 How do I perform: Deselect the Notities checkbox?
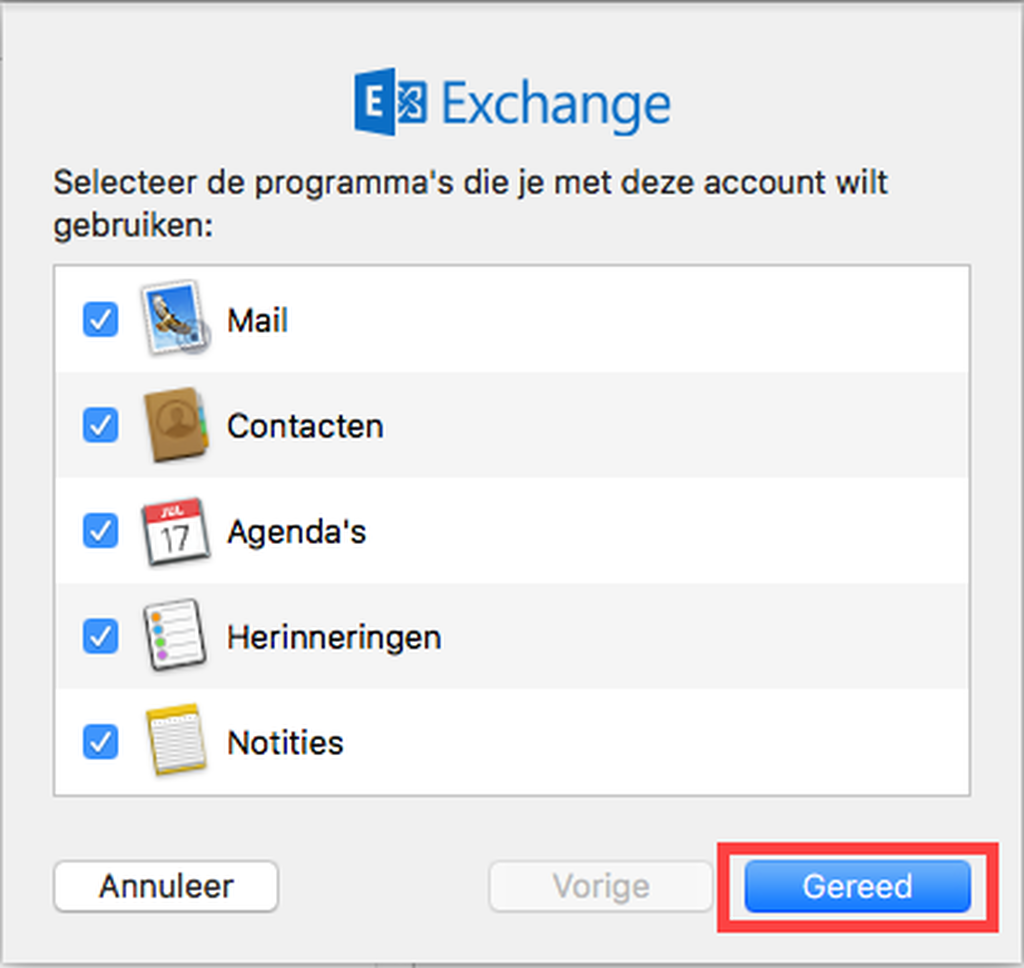pyautogui.click(x=100, y=742)
